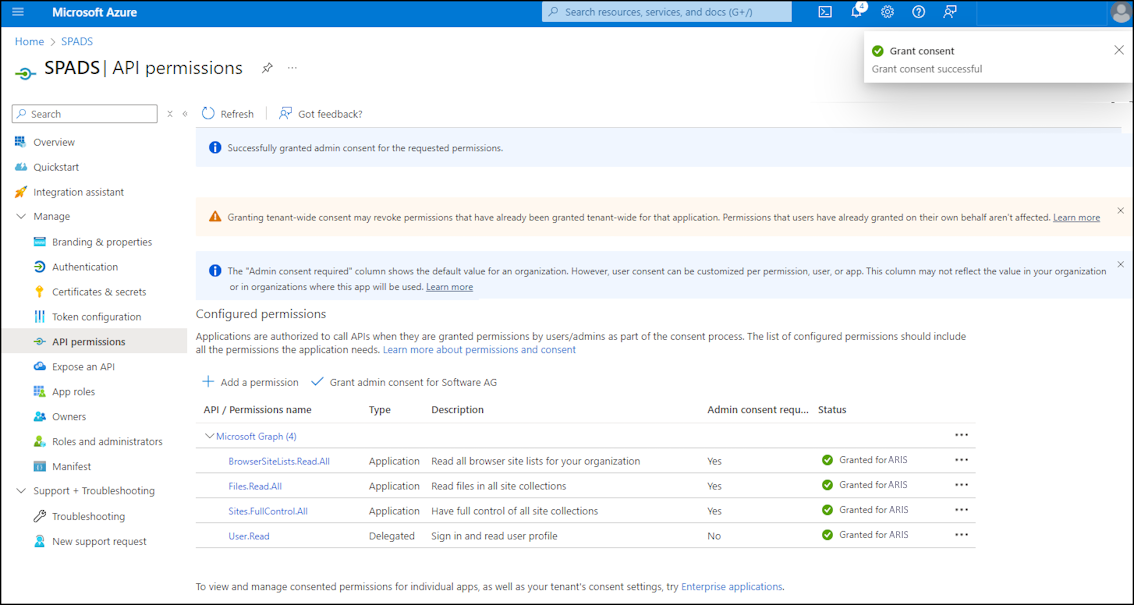The width and height of the screenshot is (1134, 605).
Task: Open Learn more in the Admin consent info banner
Action: (x=449, y=286)
